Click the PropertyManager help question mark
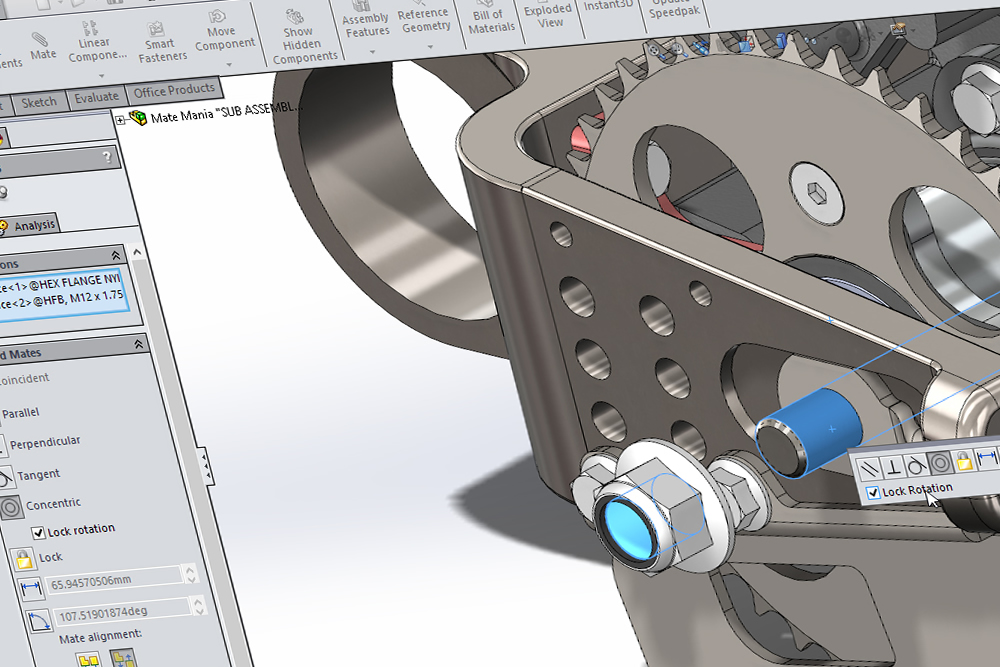The image size is (1000, 667). [107, 157]
